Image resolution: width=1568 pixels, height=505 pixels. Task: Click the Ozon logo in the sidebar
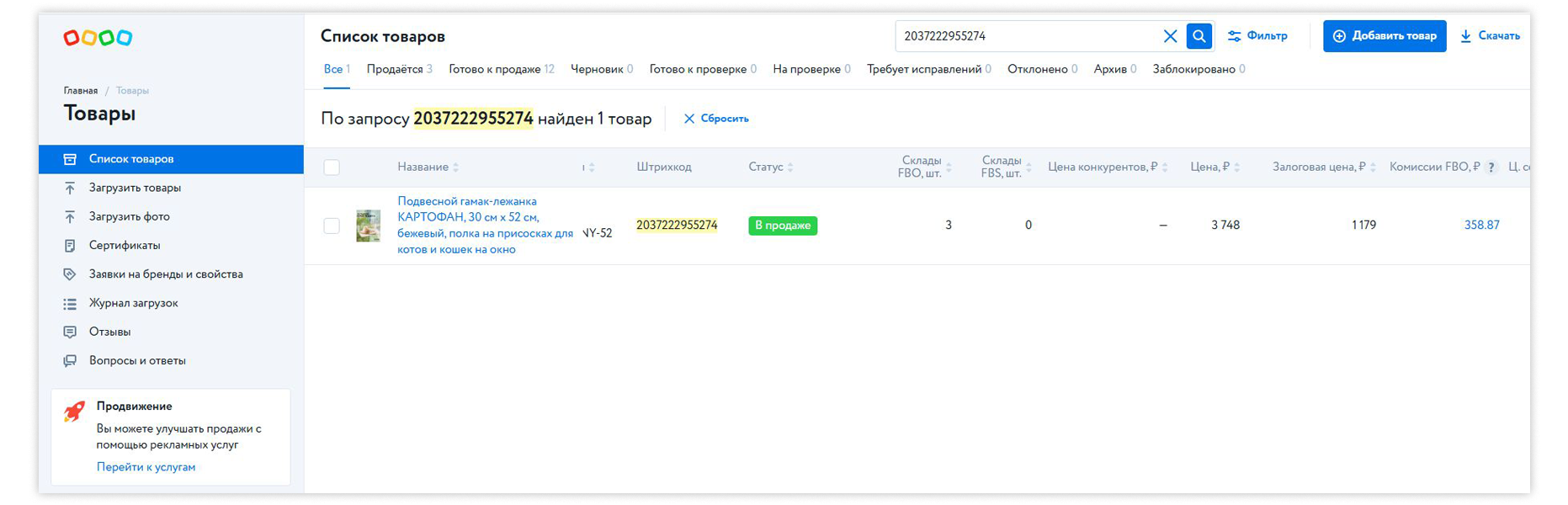tap(98, 38)
